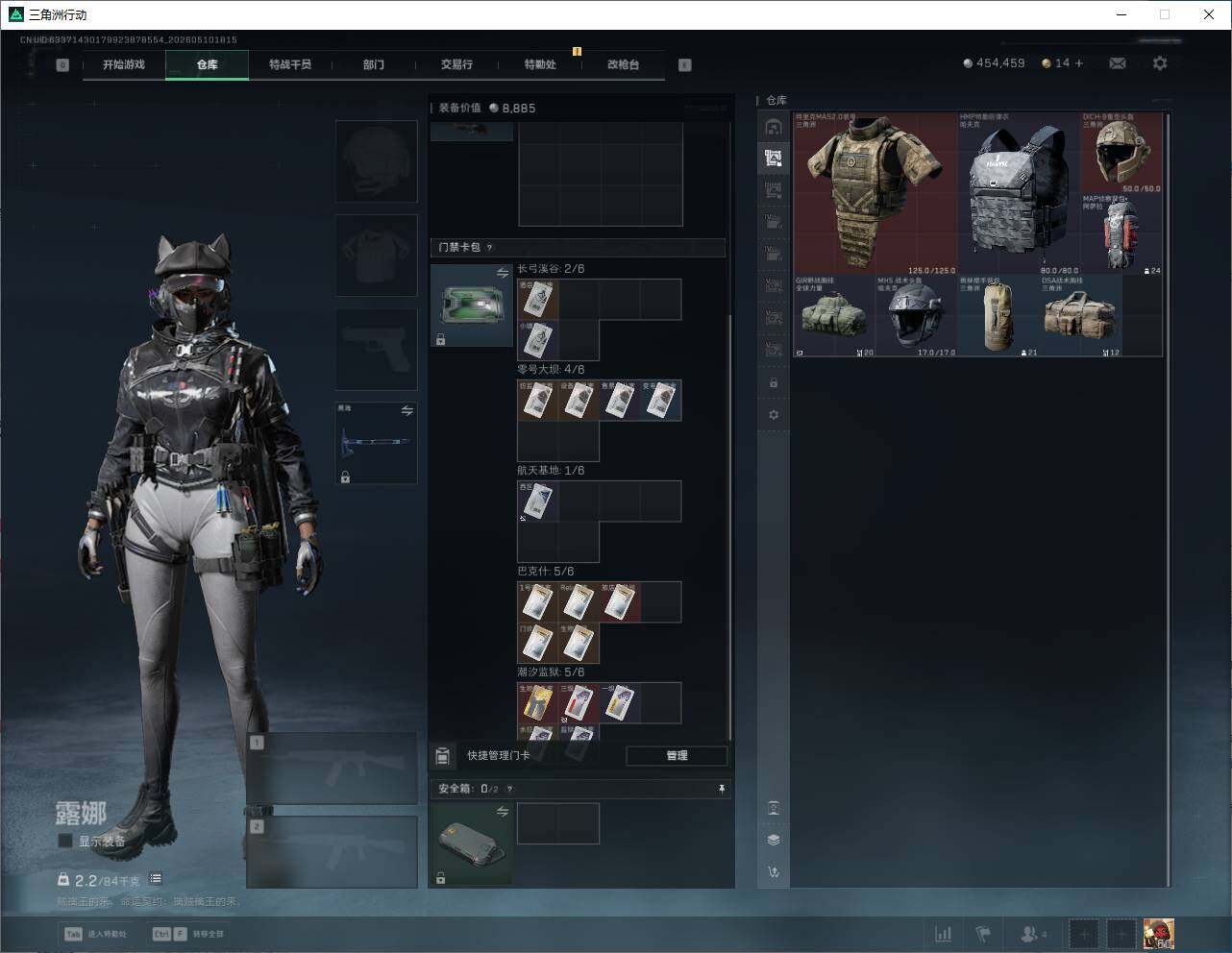Click the 管理 button
This screenshot has height=953, width=1232.
point(677,756)
